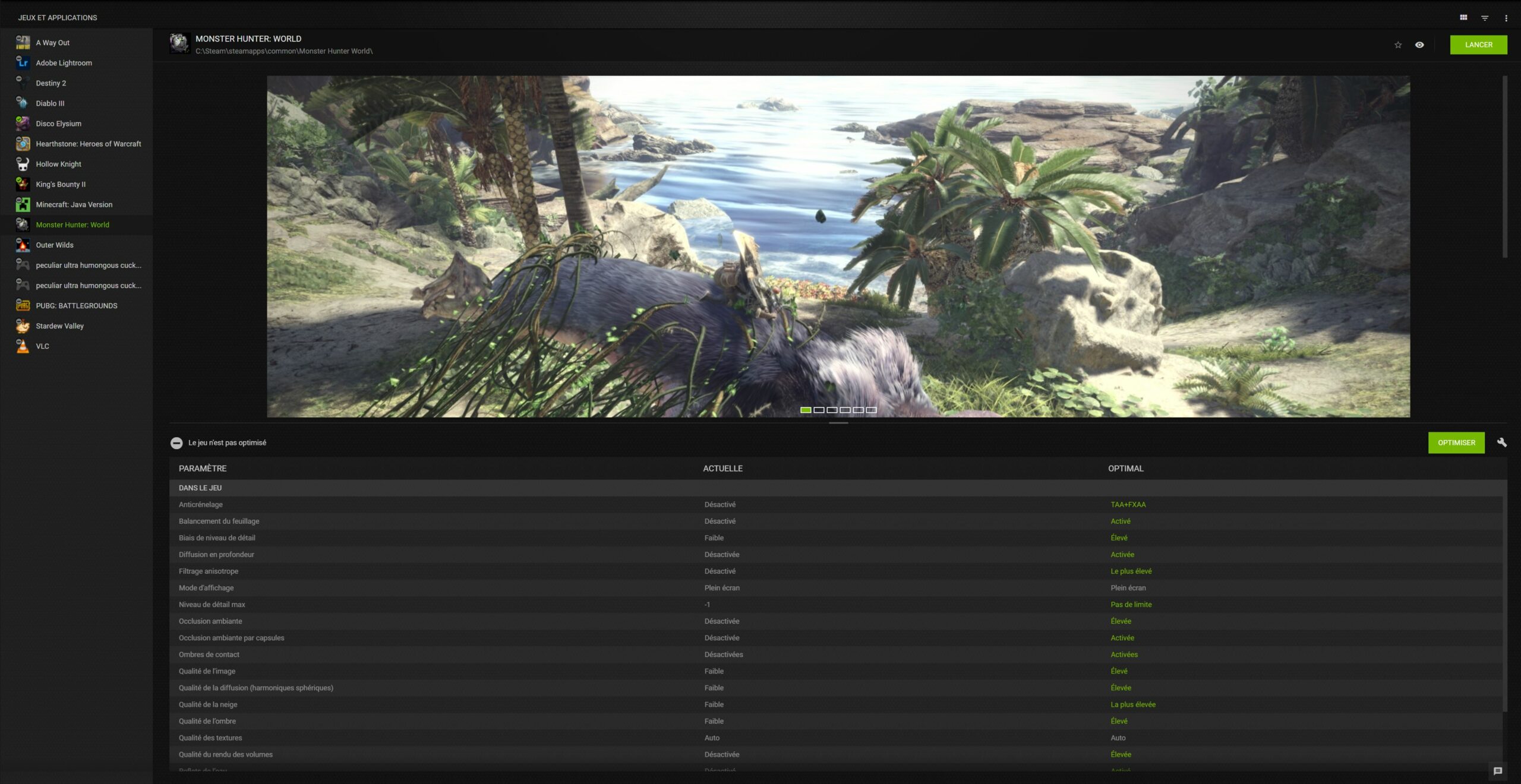Image resolution: width=1521 pixels, height=784 pixels.
Task: Select the Destiny 2 icon in sidebar
Action: click(23, 83)
